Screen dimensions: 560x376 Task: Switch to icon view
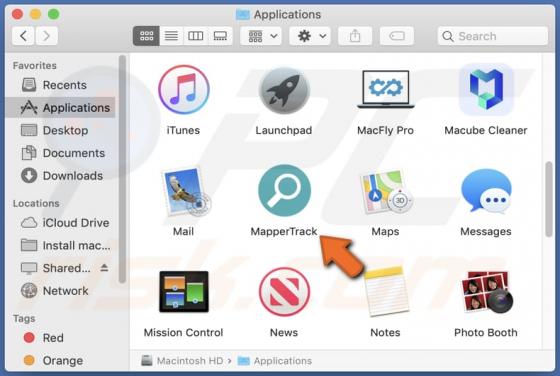[146, 36]
